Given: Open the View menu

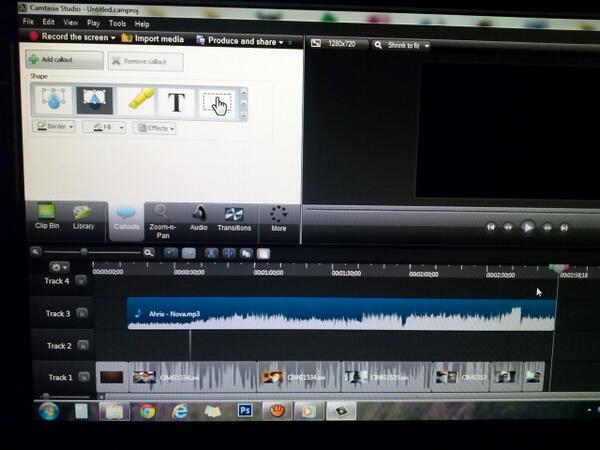Looking at the screenshot, I should [x=70, y=23].
